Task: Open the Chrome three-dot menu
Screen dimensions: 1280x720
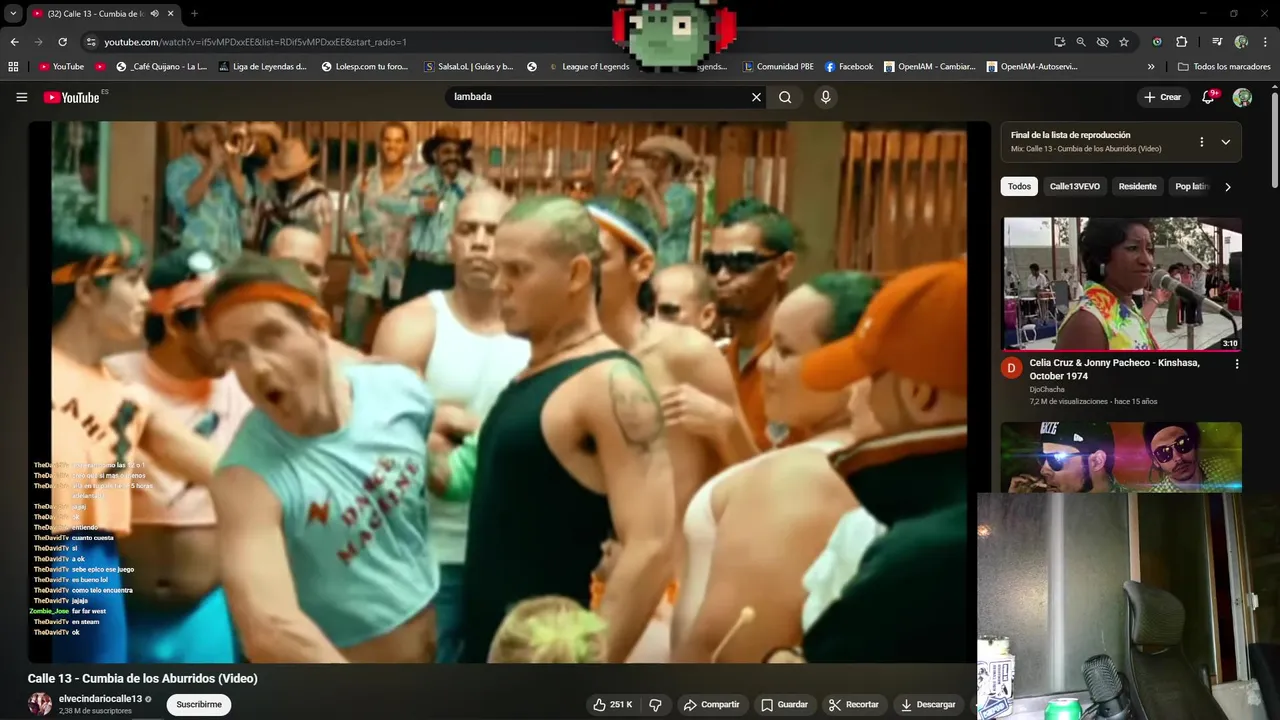Action: pyautogui.click(x=1265, y=42)
